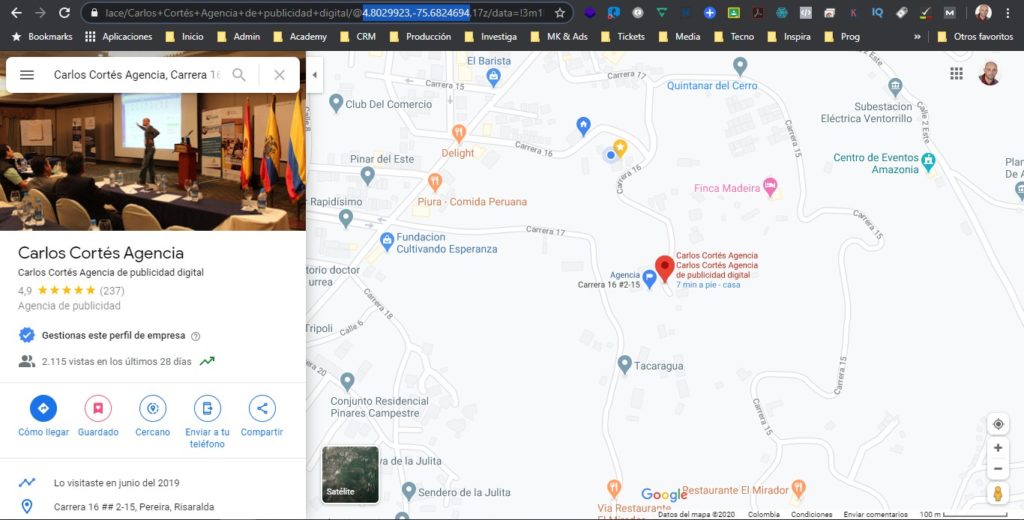This screenshot has height=520, width=1024.
Task: Click the Cercano nearby icon
Action: pos(153,408)
